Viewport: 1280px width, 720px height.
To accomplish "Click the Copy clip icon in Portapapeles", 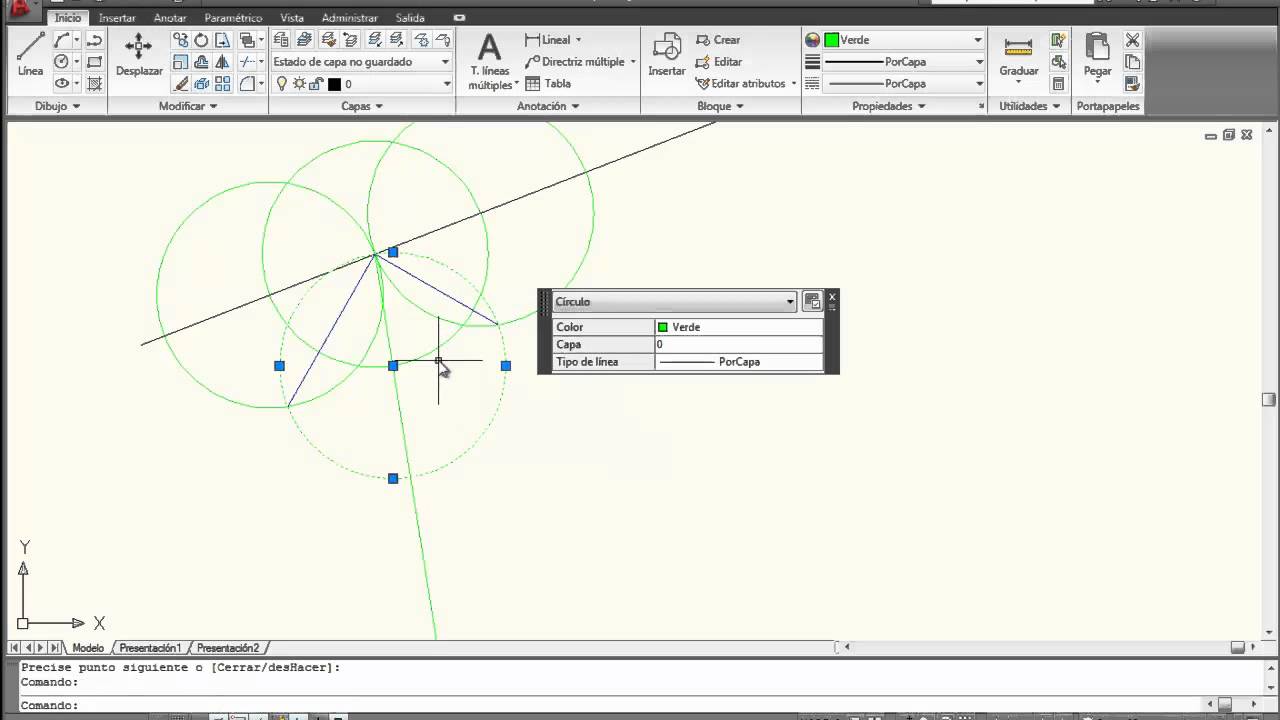I will point(1132,62).
